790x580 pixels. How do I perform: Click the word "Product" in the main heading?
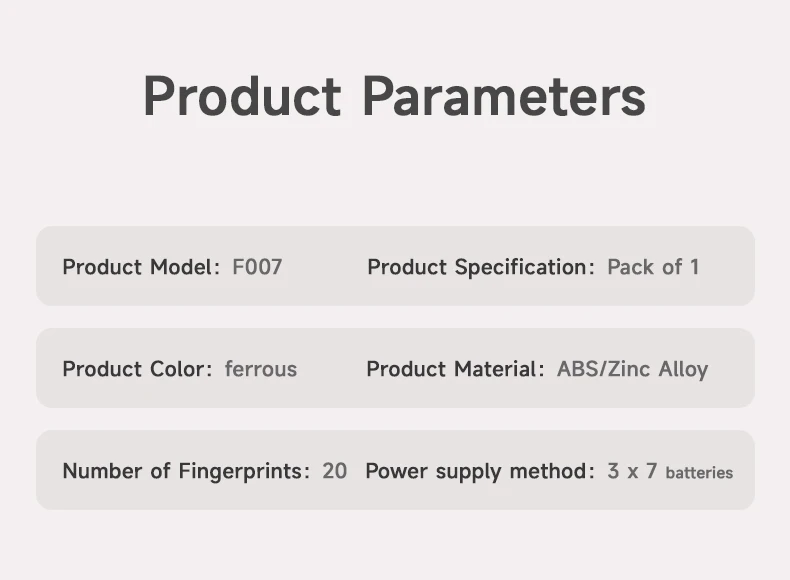tap(242, 97)
